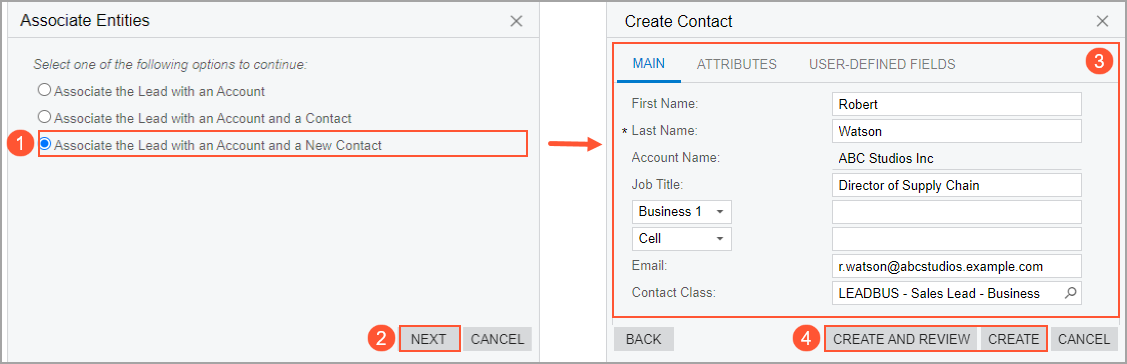Open the User-Defined Fields tab

coord(882,64)
